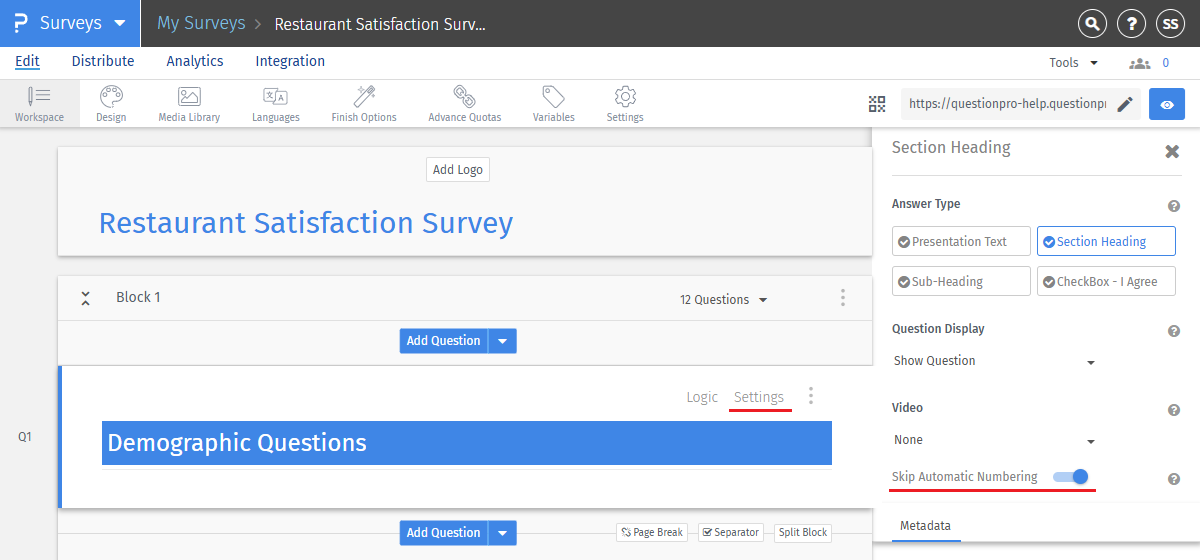
Task: Open Show Question display dropdown
Action: tap(995, 361)
